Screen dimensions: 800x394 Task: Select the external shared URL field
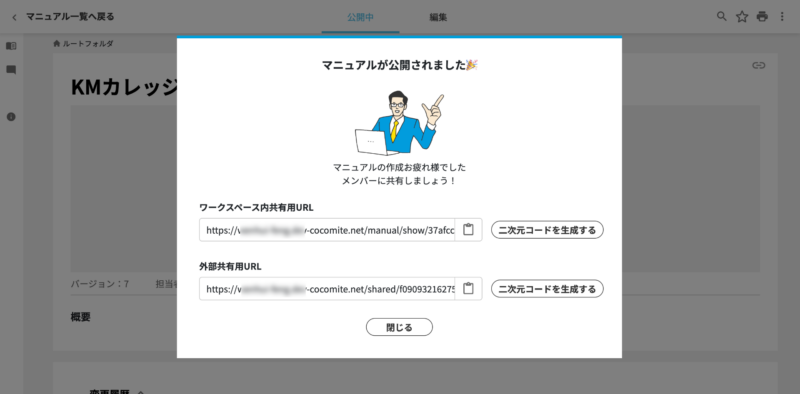click(327, 289)
